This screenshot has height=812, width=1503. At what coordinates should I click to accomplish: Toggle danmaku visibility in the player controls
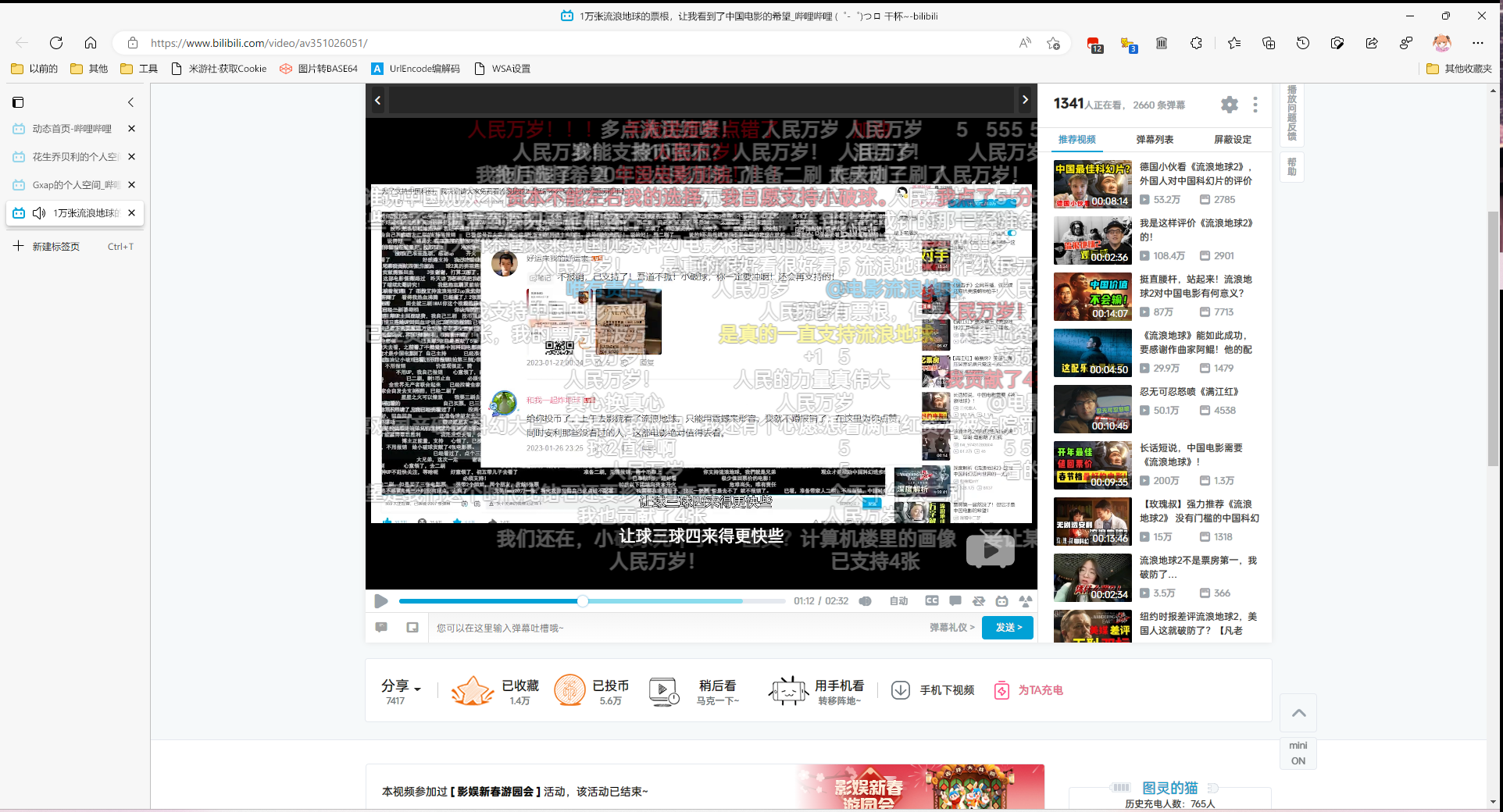tap(955, 601)
